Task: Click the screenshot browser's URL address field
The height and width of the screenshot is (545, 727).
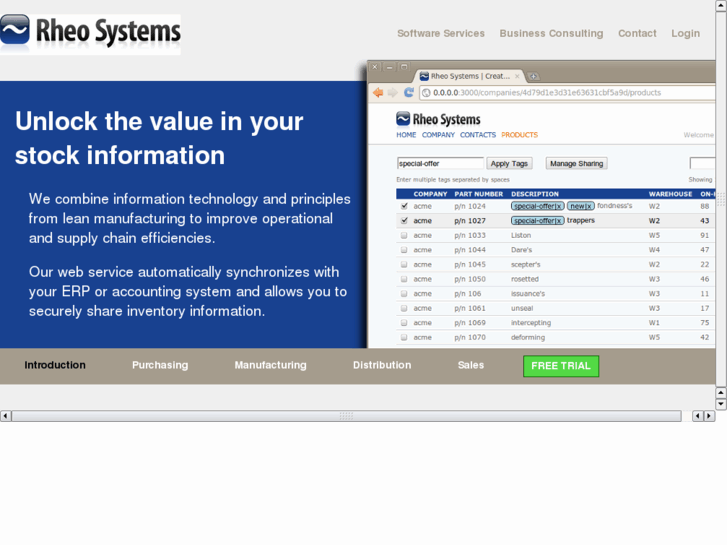Action: coord(567,93)
